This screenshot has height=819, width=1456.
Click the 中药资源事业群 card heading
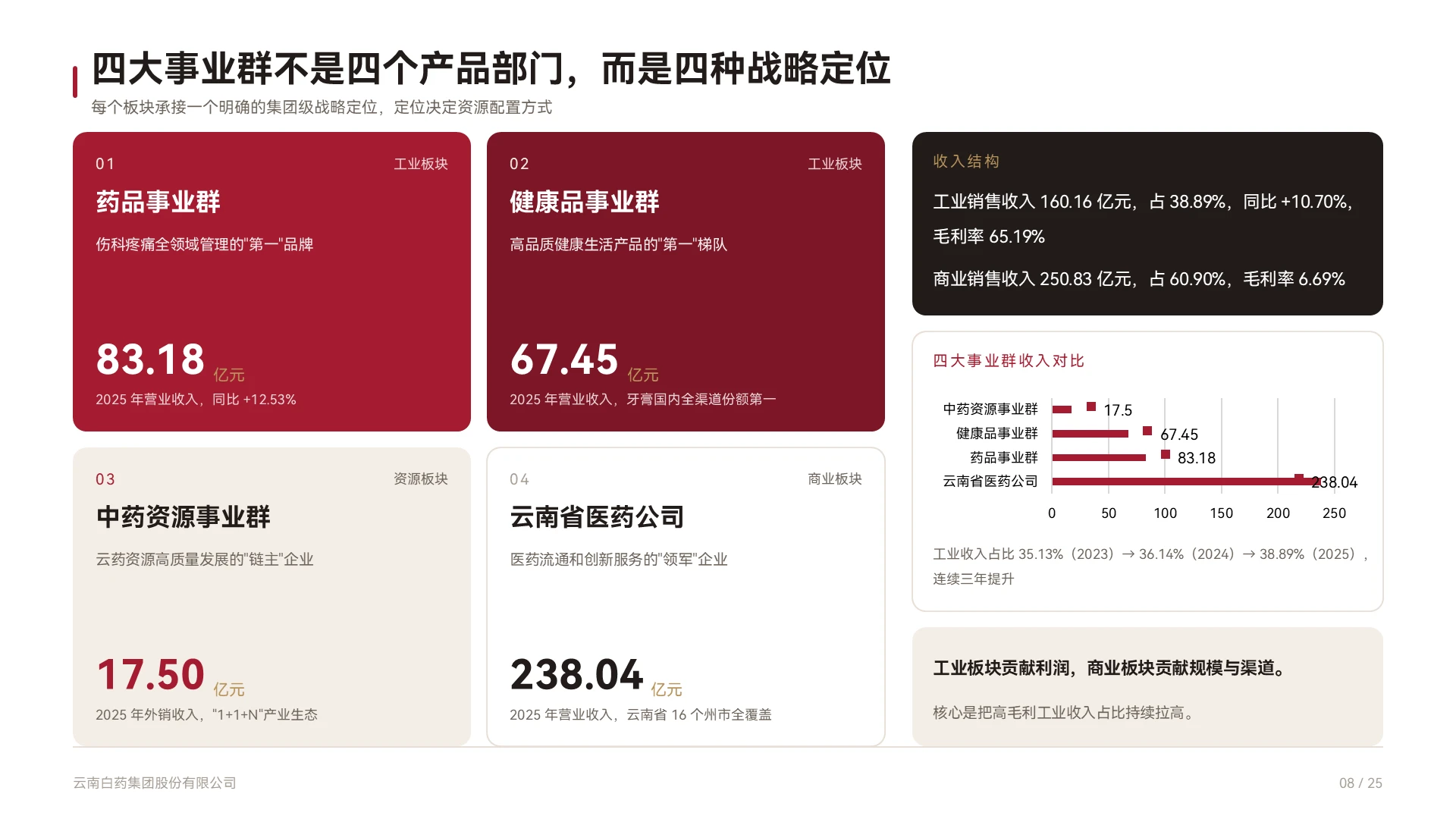coord(183,517)
